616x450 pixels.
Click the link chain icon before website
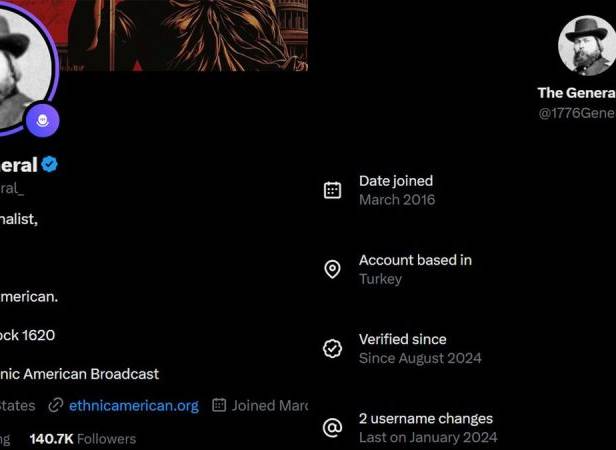(55, 405)
